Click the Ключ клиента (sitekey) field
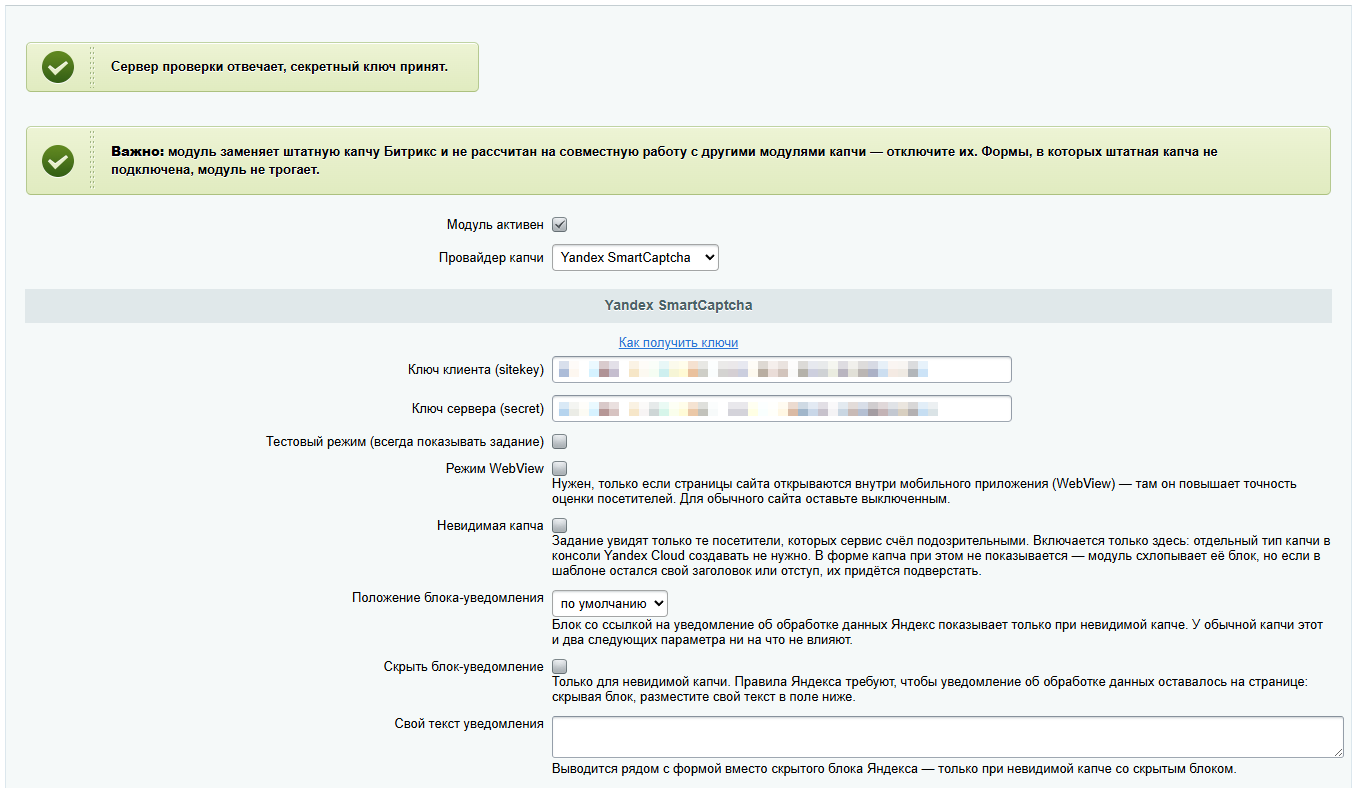This screenshot has height=788, width=1357. 781,370
